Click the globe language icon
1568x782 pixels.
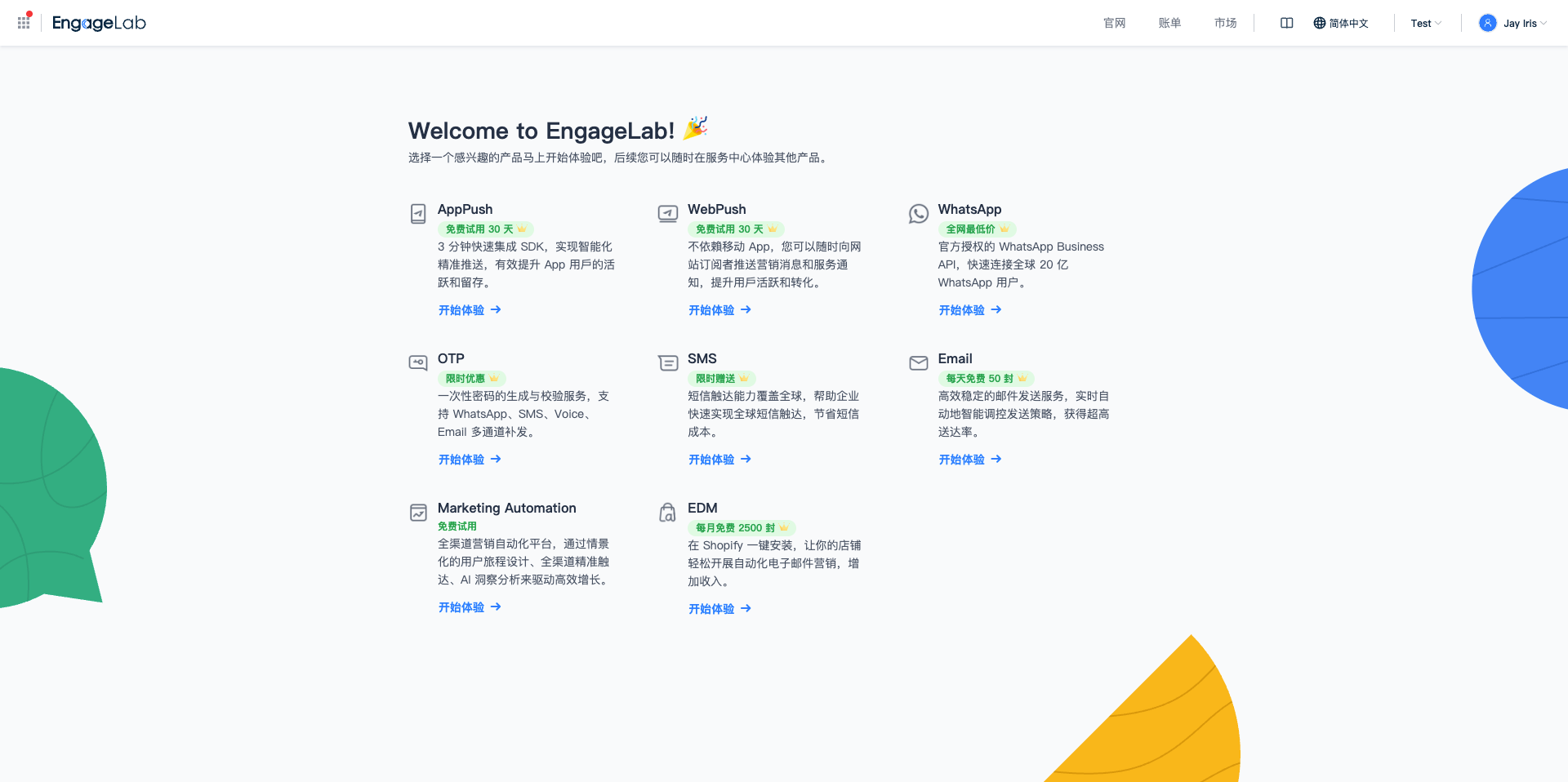pos(1319,23)
